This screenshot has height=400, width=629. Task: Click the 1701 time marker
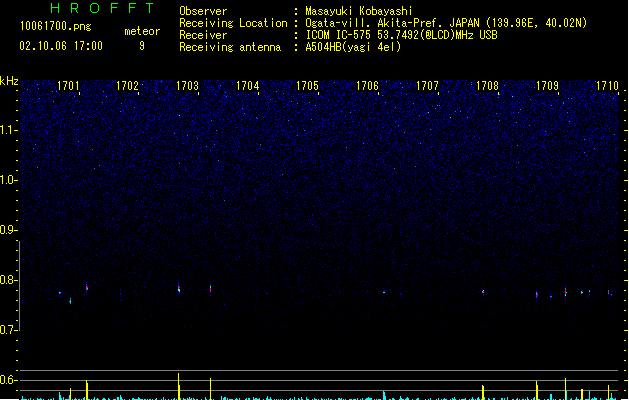coord(68,86)
